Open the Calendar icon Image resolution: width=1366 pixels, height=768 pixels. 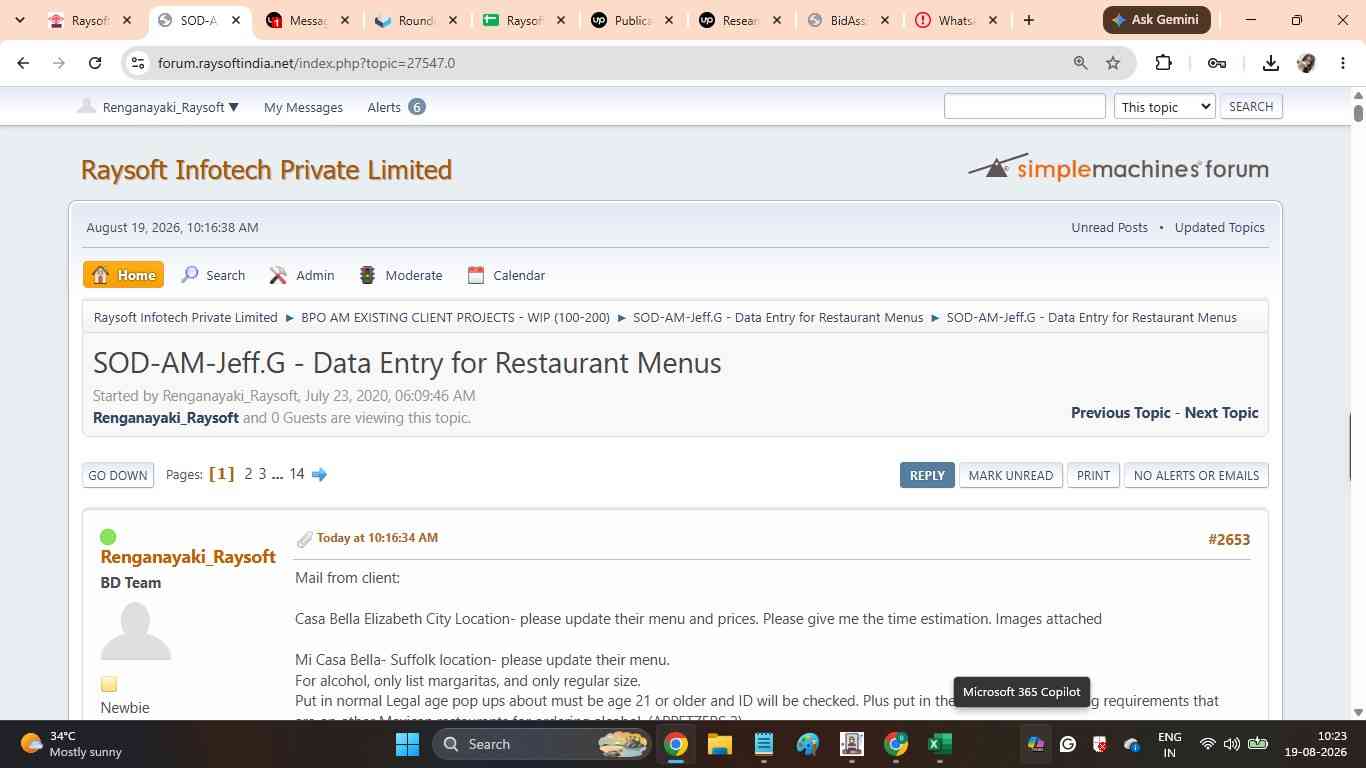[x=476, y=275]
